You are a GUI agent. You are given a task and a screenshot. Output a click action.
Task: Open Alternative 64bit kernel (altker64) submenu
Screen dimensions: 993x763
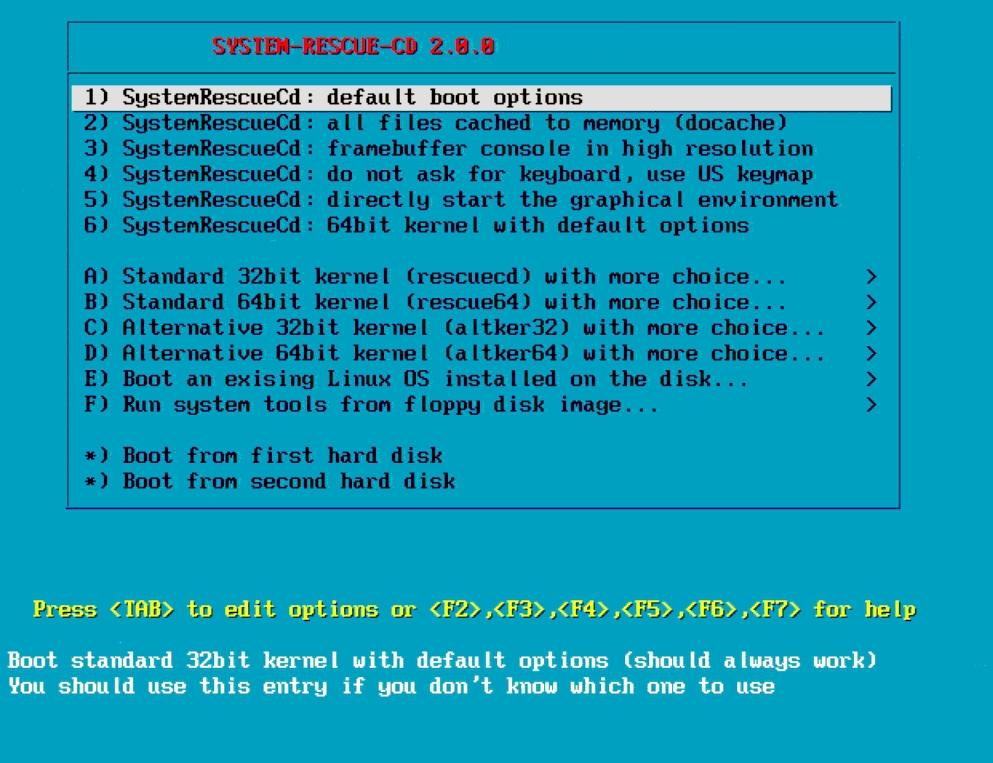481,353
